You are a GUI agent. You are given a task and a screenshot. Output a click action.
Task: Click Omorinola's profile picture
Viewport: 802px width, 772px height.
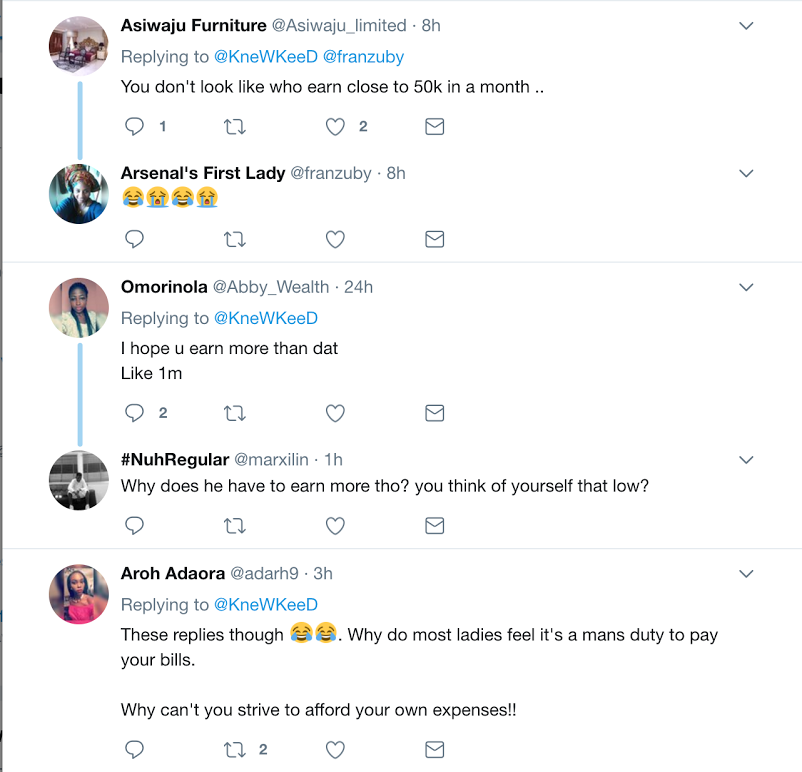pyautogui.click(x=78, y=307)
